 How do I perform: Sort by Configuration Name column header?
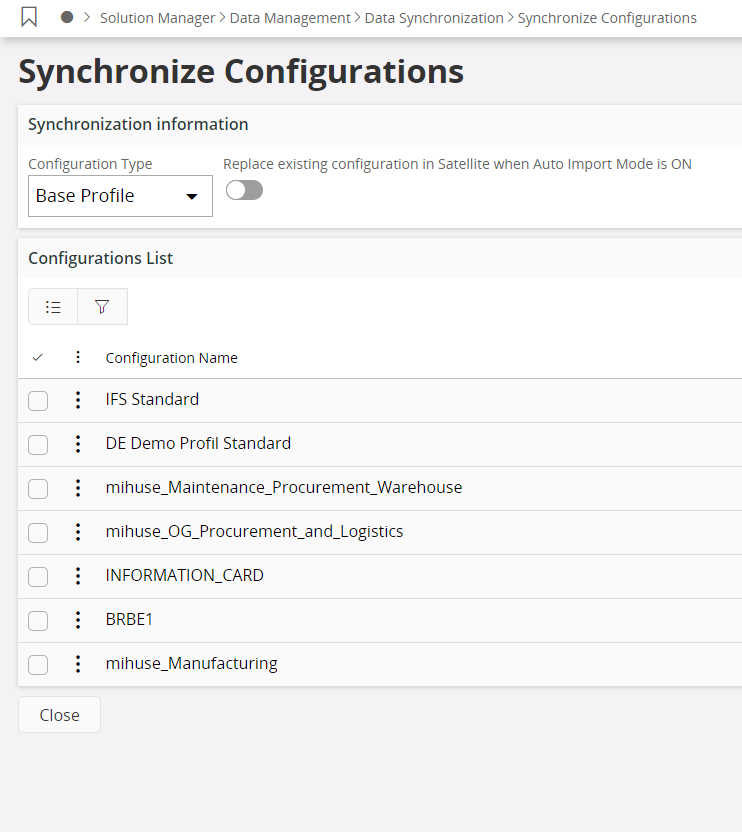click(171, 358)
